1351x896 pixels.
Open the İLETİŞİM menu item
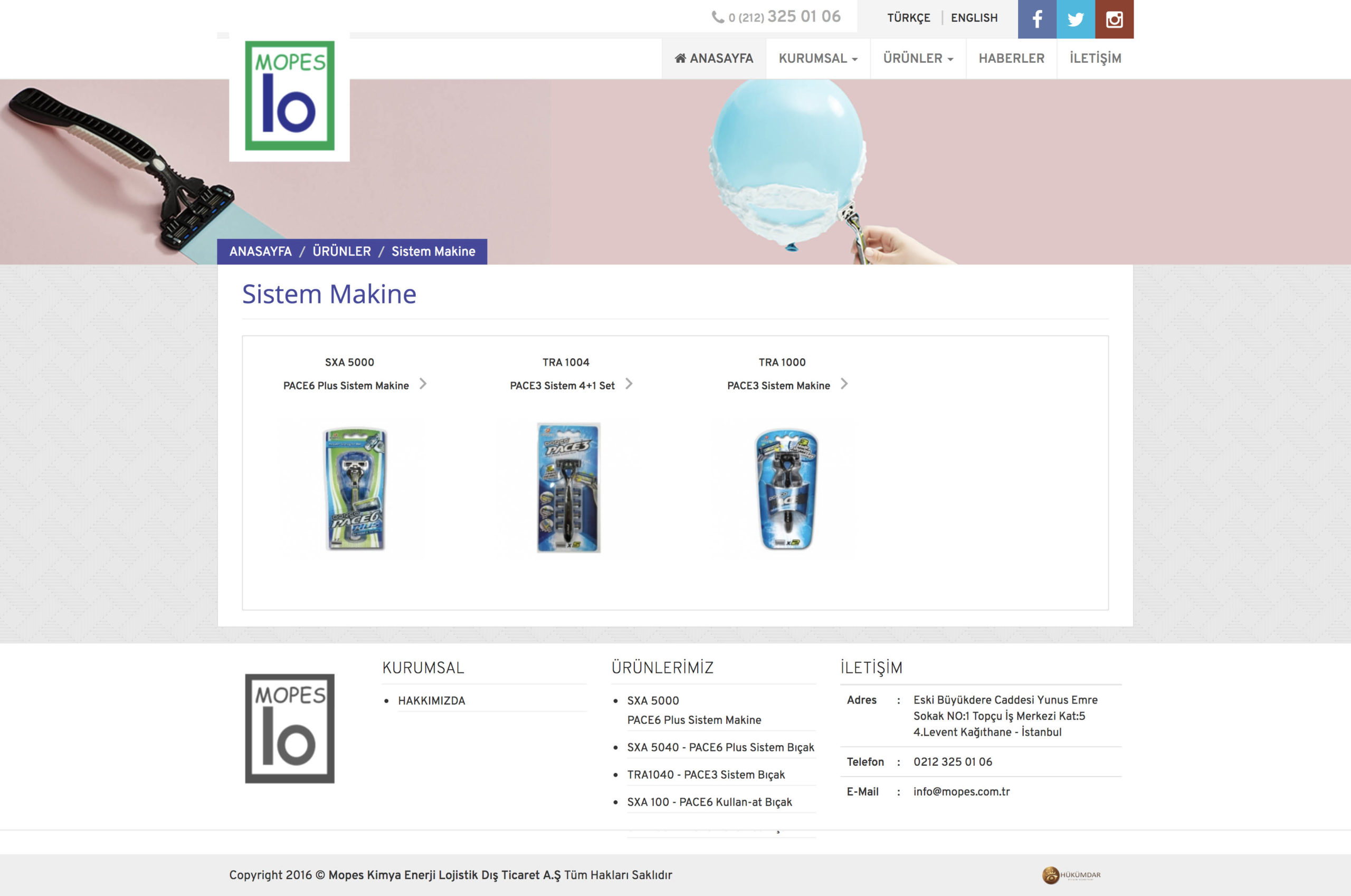coord(1095,58)
